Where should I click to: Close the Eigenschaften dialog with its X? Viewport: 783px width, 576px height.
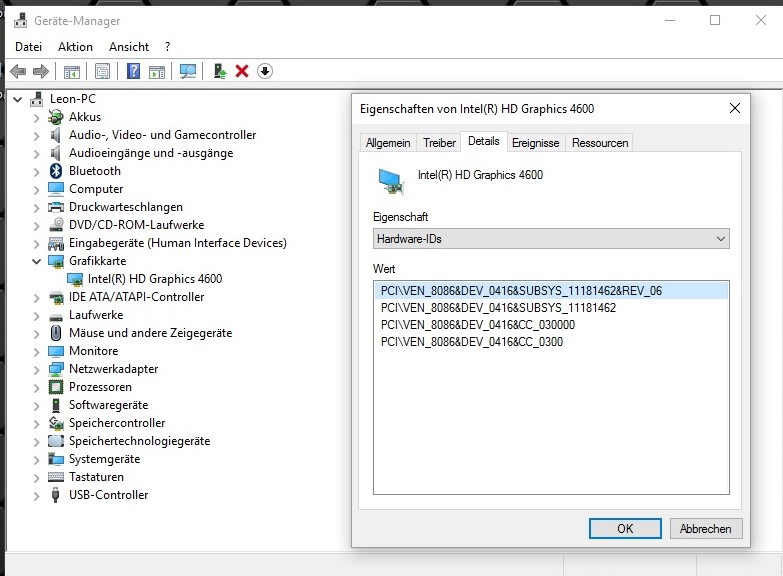click(x=735, y=108)
